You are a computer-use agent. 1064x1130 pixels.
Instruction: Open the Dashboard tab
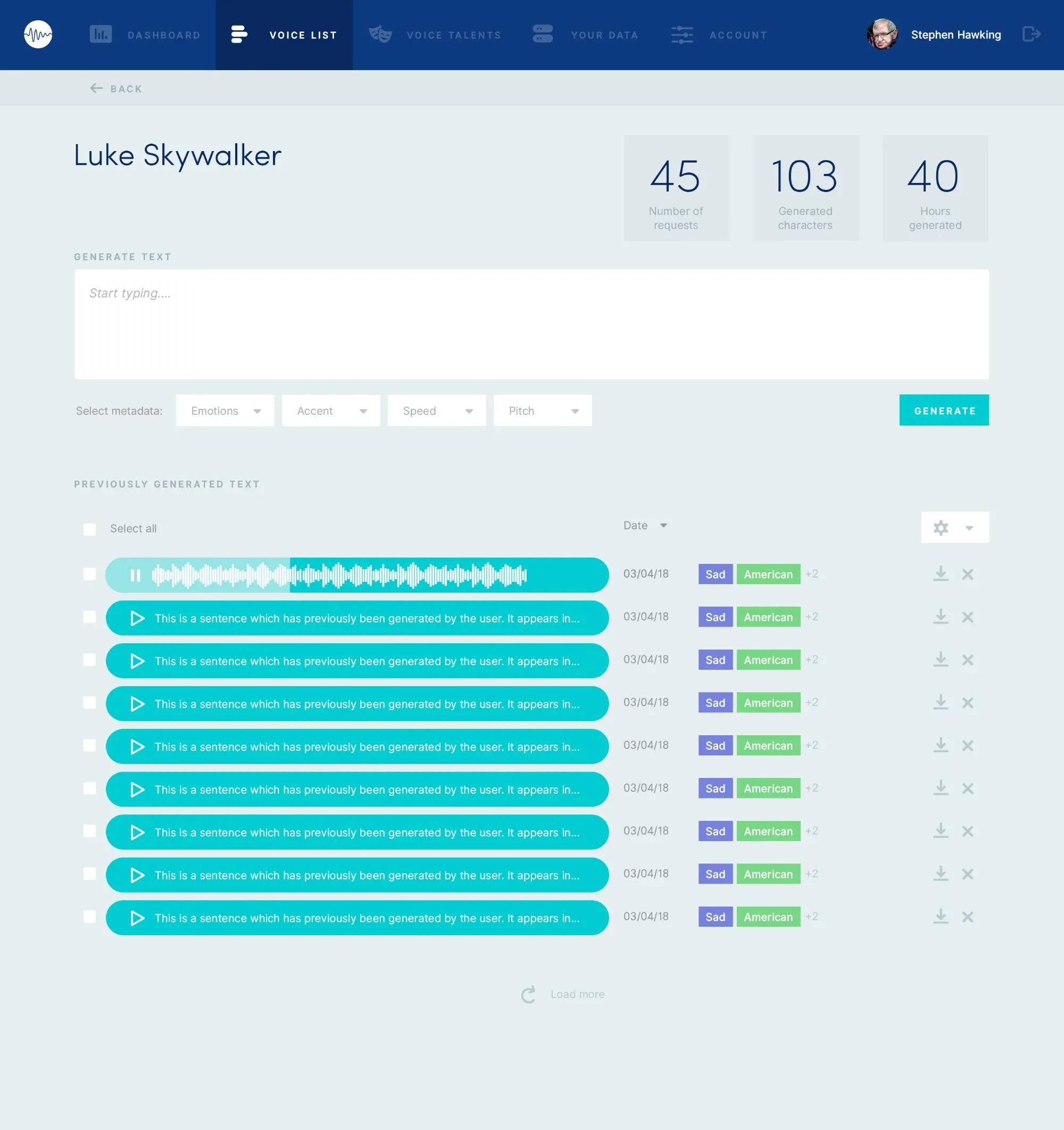pos(146,35)
